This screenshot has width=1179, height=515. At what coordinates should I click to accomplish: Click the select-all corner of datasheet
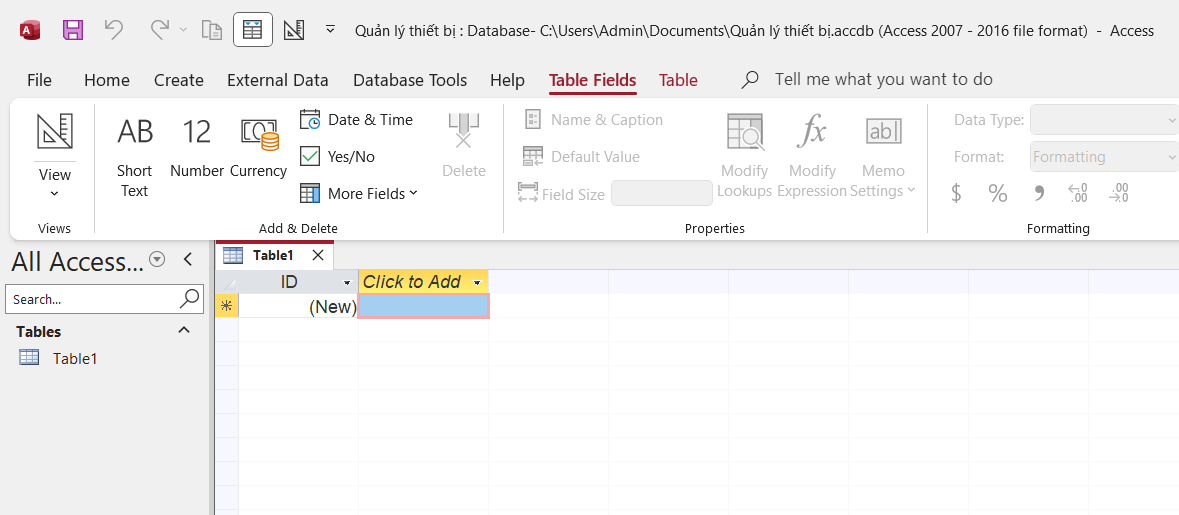(226, 282)
